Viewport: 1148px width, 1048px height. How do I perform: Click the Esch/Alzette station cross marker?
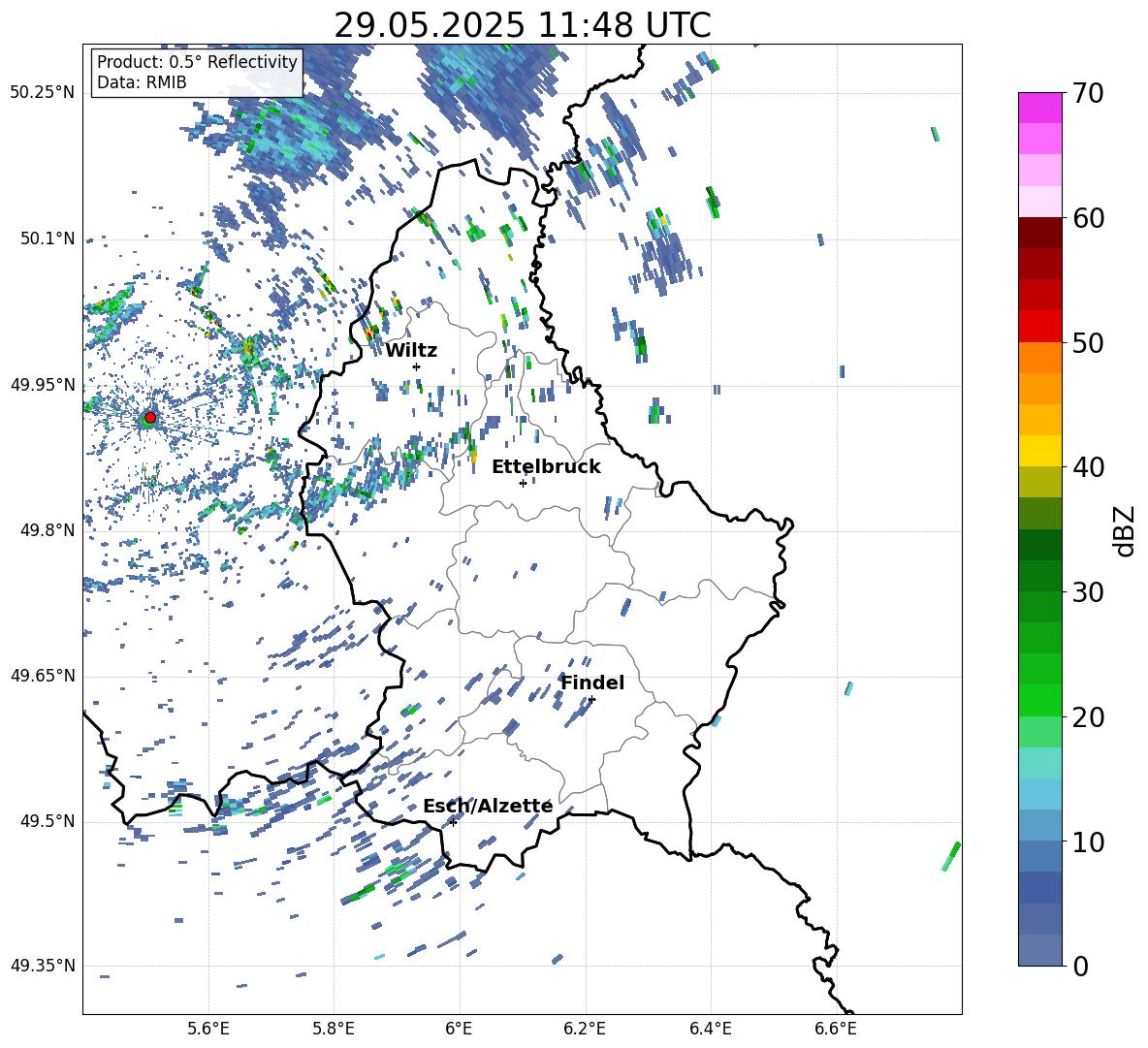coord(453,822)
